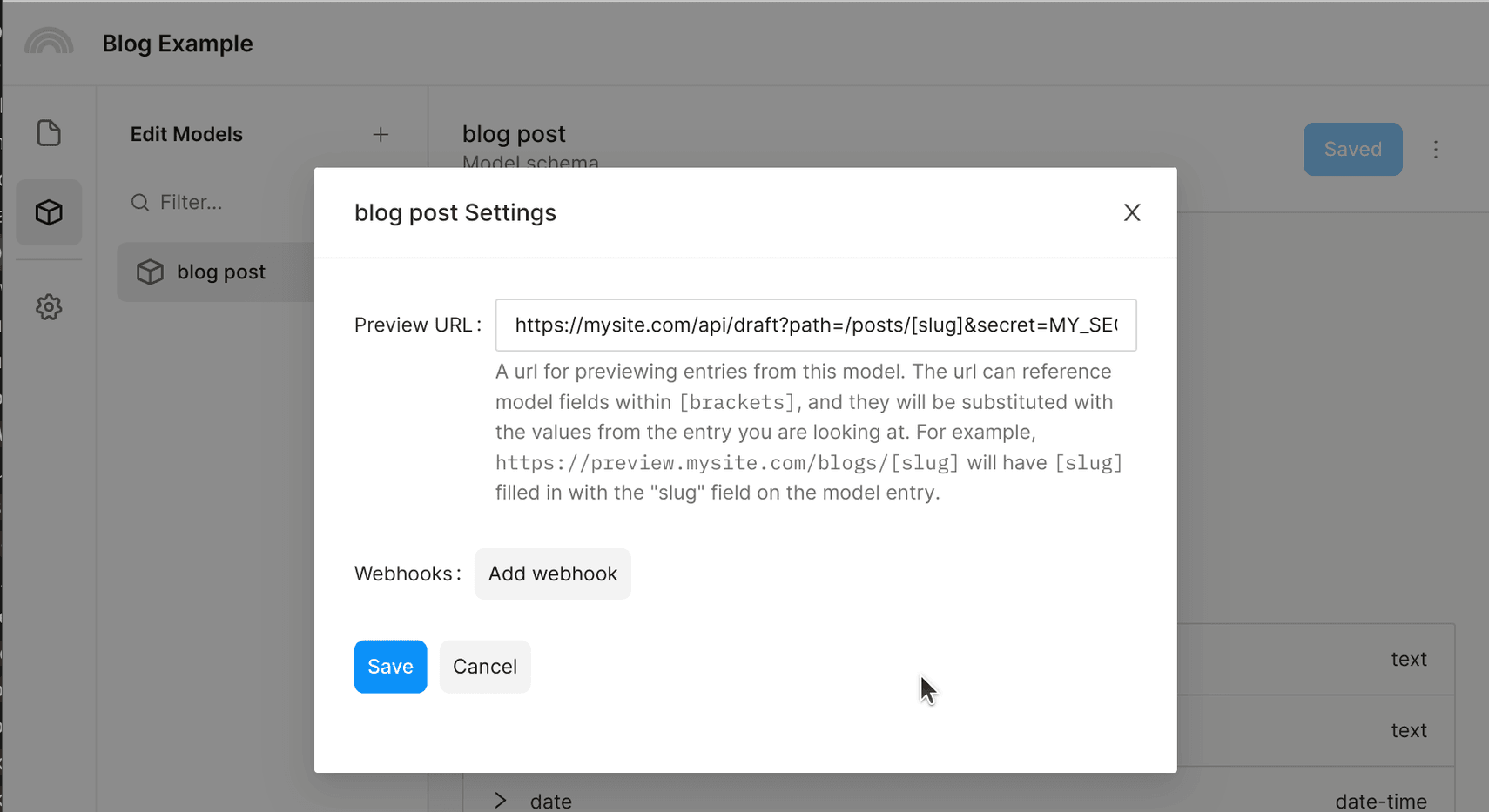
Task: Save the blog post settings
Action: tap(389, 666)
